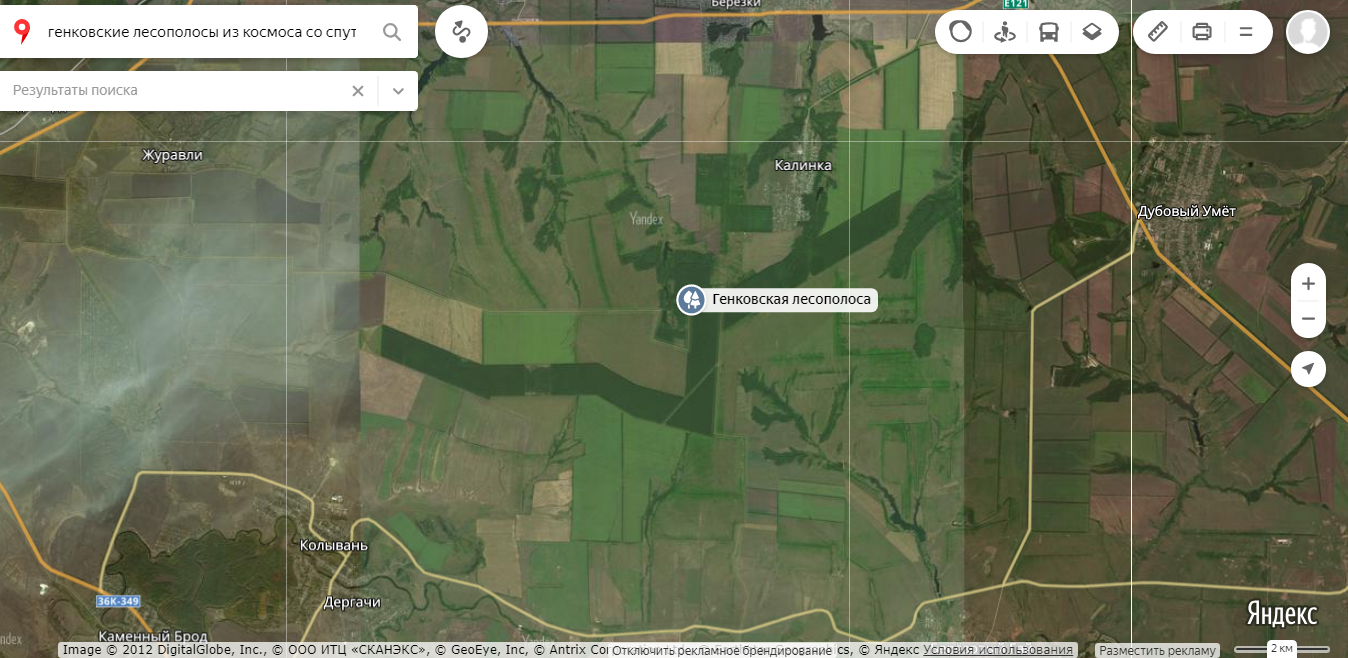1348x658 pixels.
Task: Open street panoramas icon
Action: tap(1005, 32)
